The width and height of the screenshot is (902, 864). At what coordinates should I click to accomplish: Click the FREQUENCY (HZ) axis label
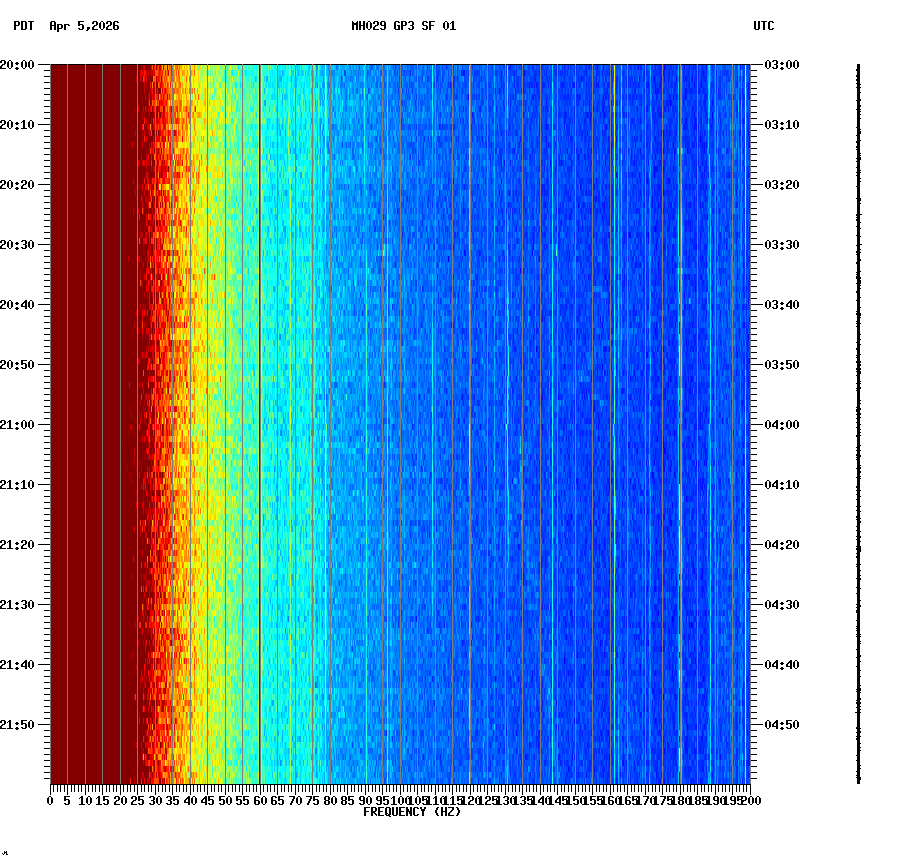[411, 811]
